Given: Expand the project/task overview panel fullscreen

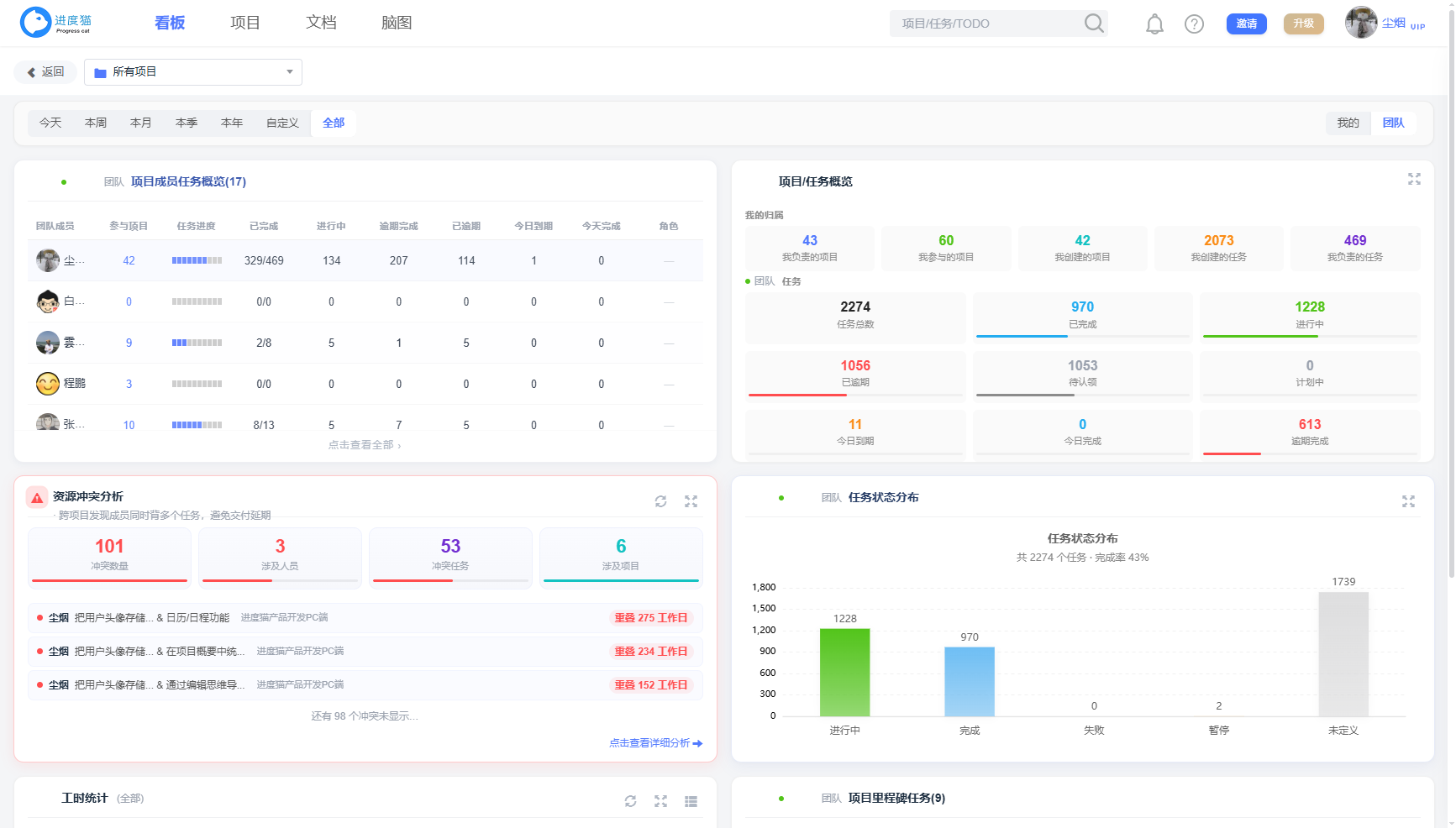Looking at the screenshot, I should pos(1414,179).
